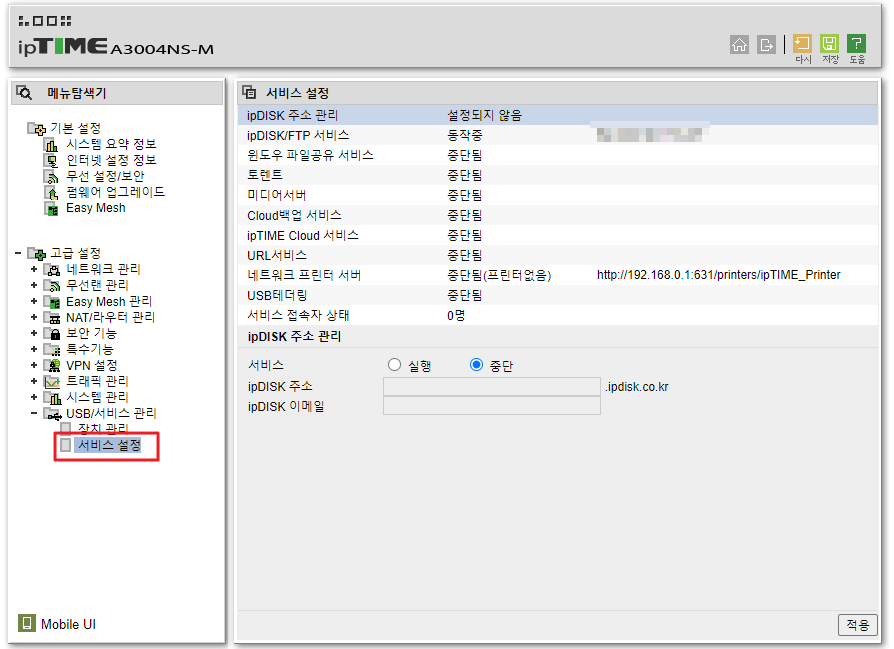Click the 서비스 설정 panel header icon

pos(248,91)
